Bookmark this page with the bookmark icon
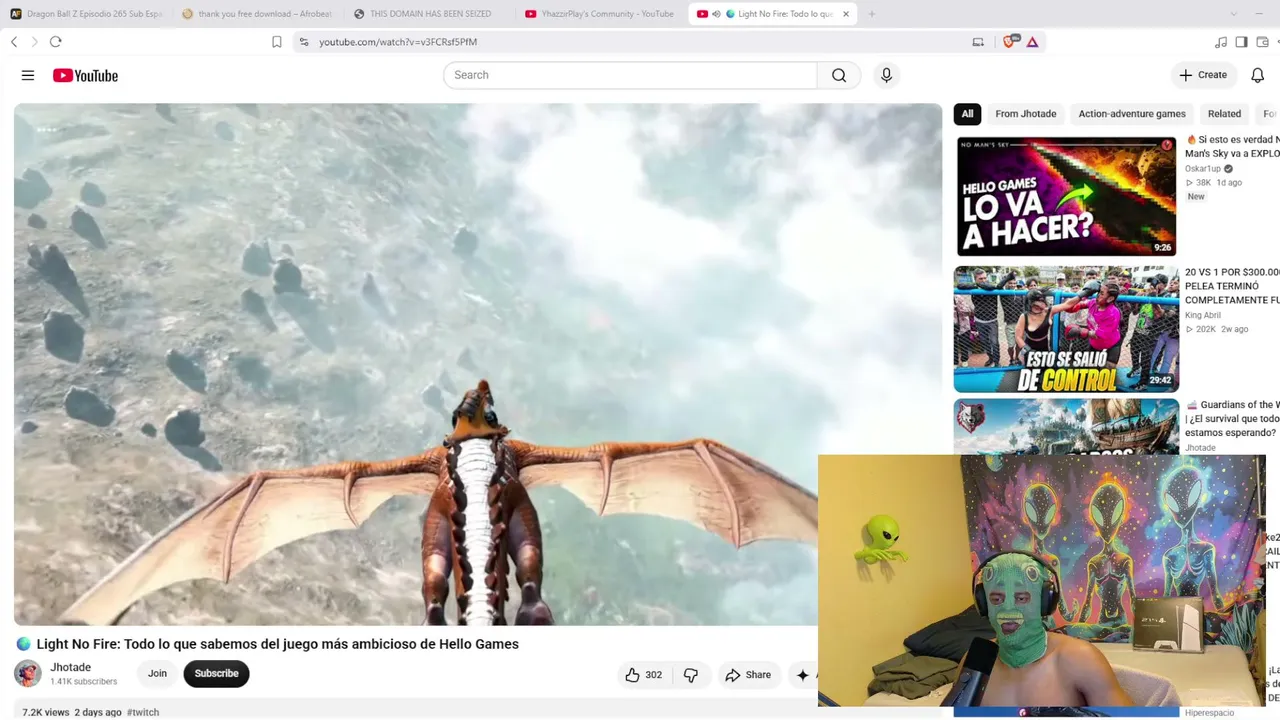The image size is (1280, 720). [277, 42]
